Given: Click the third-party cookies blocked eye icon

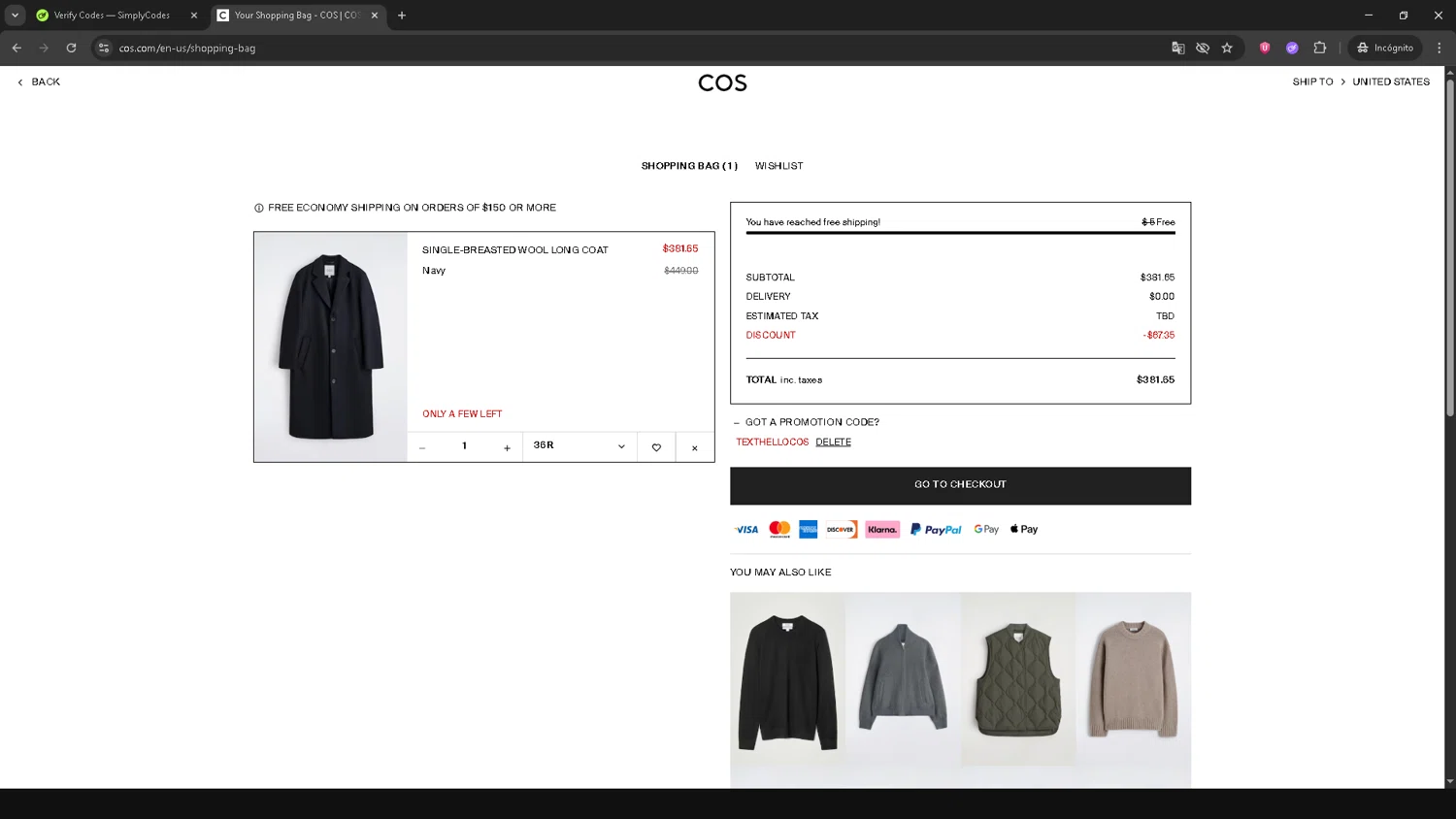Looking at the screenshot, I should tap(1203, 48).
